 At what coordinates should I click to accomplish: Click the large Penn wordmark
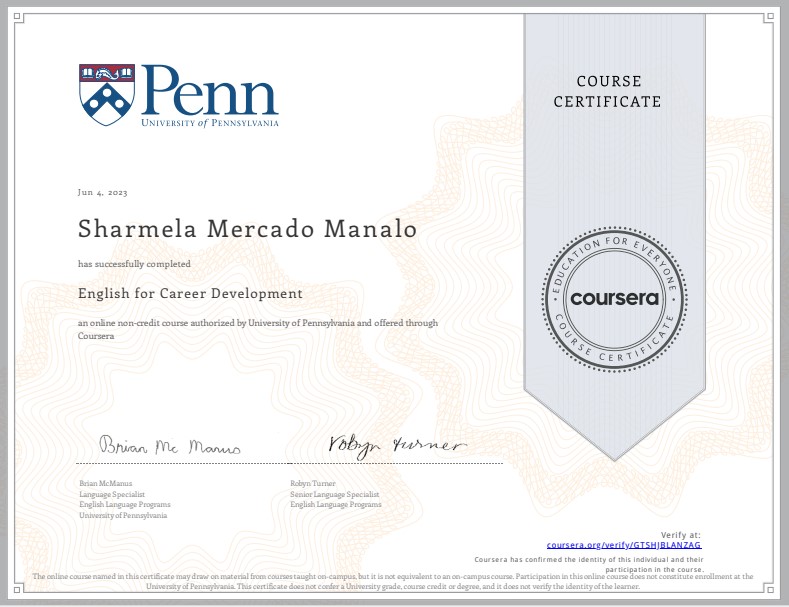click(x=209, y=90)
